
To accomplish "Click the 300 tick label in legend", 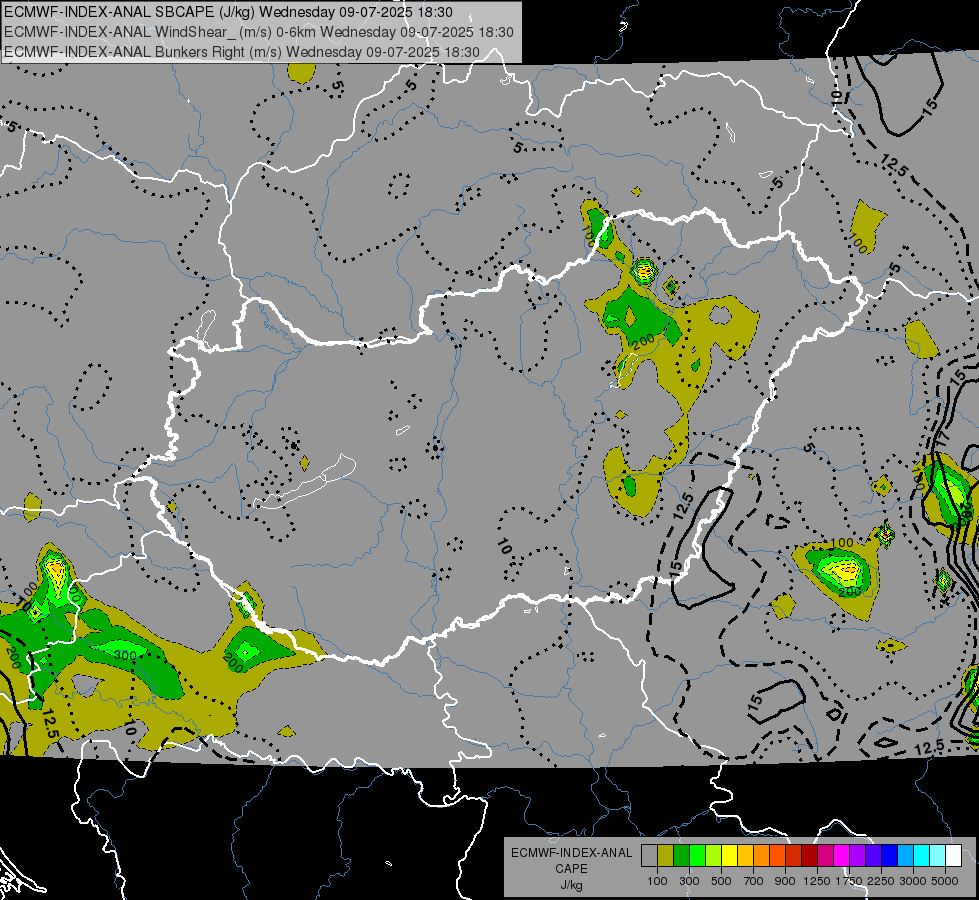I will tap(689, 881).
